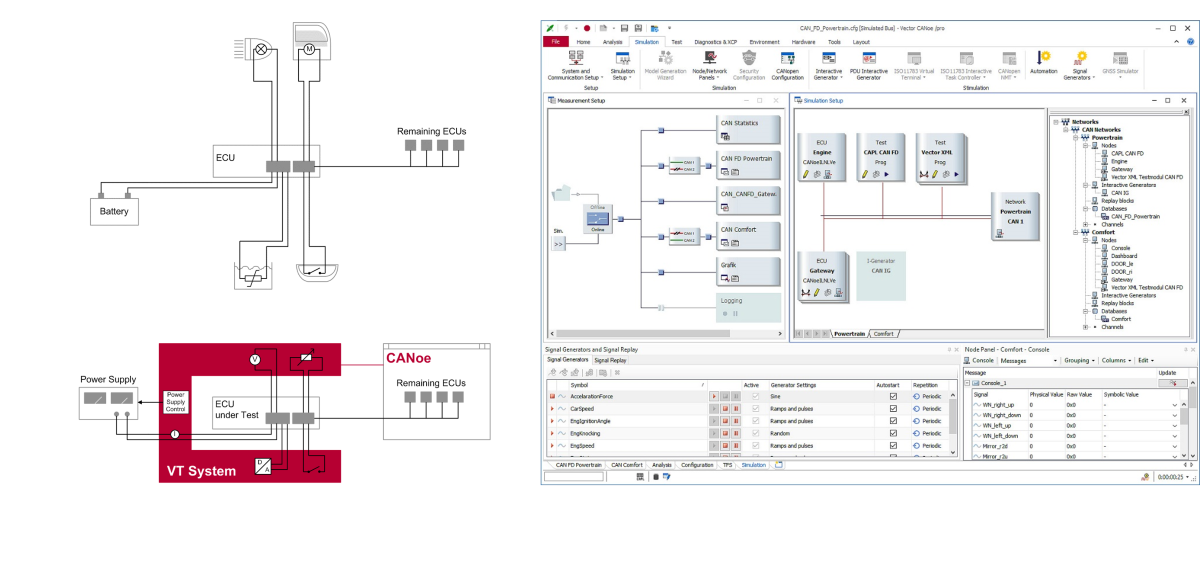The image size is (1200, 565).
Task: Collapse the Comfort network tree node
Action: (1073, 232)
